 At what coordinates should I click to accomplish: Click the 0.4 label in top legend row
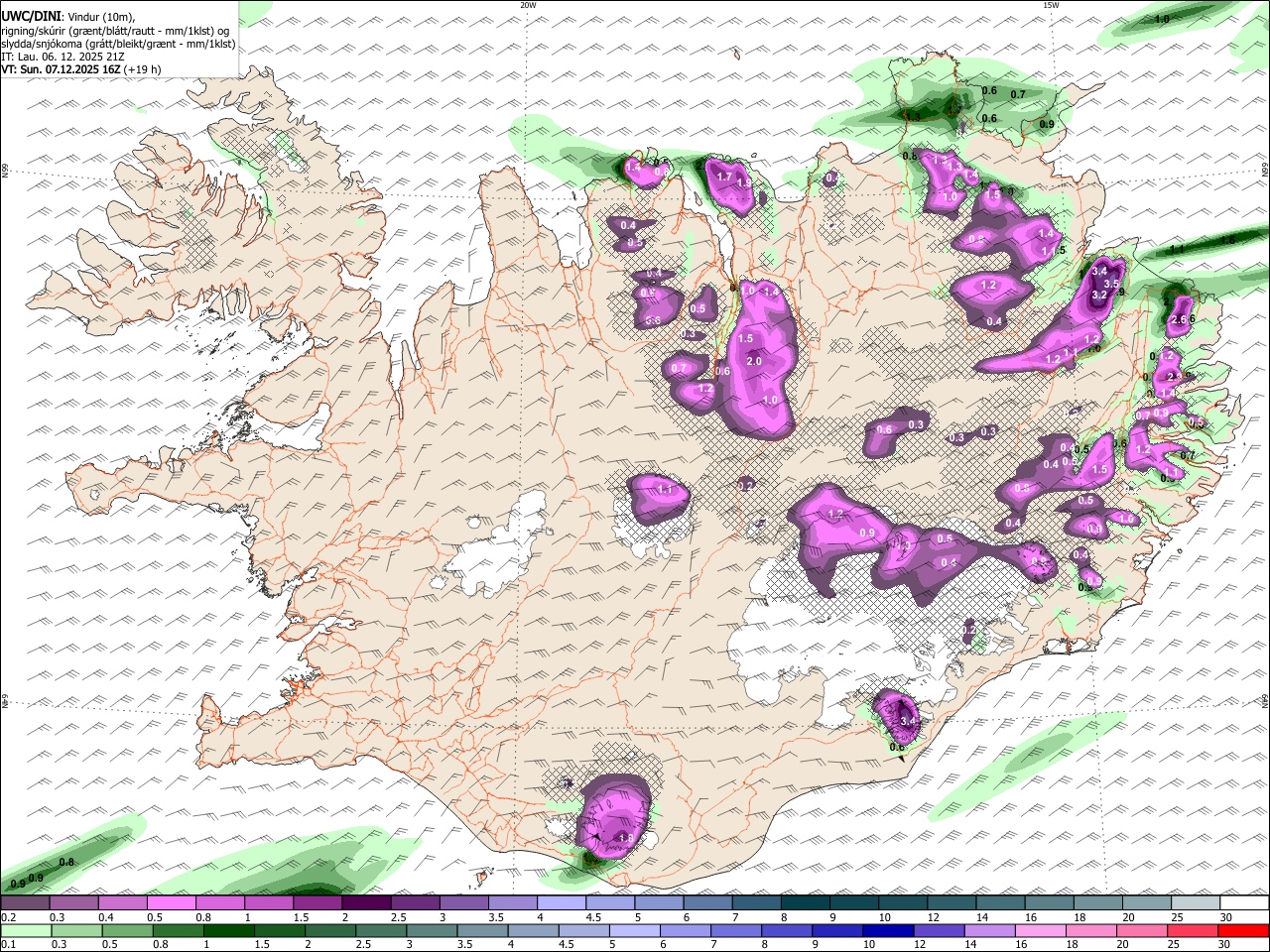coord(106,917)
